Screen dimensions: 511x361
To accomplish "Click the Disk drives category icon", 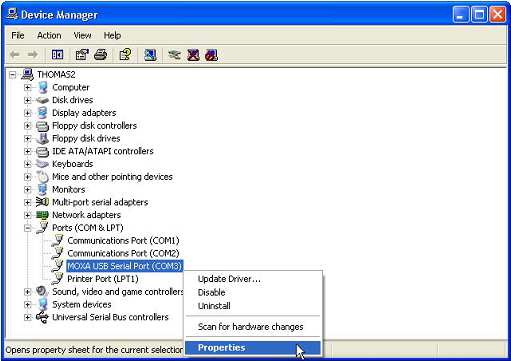I will tap(42, 100).
